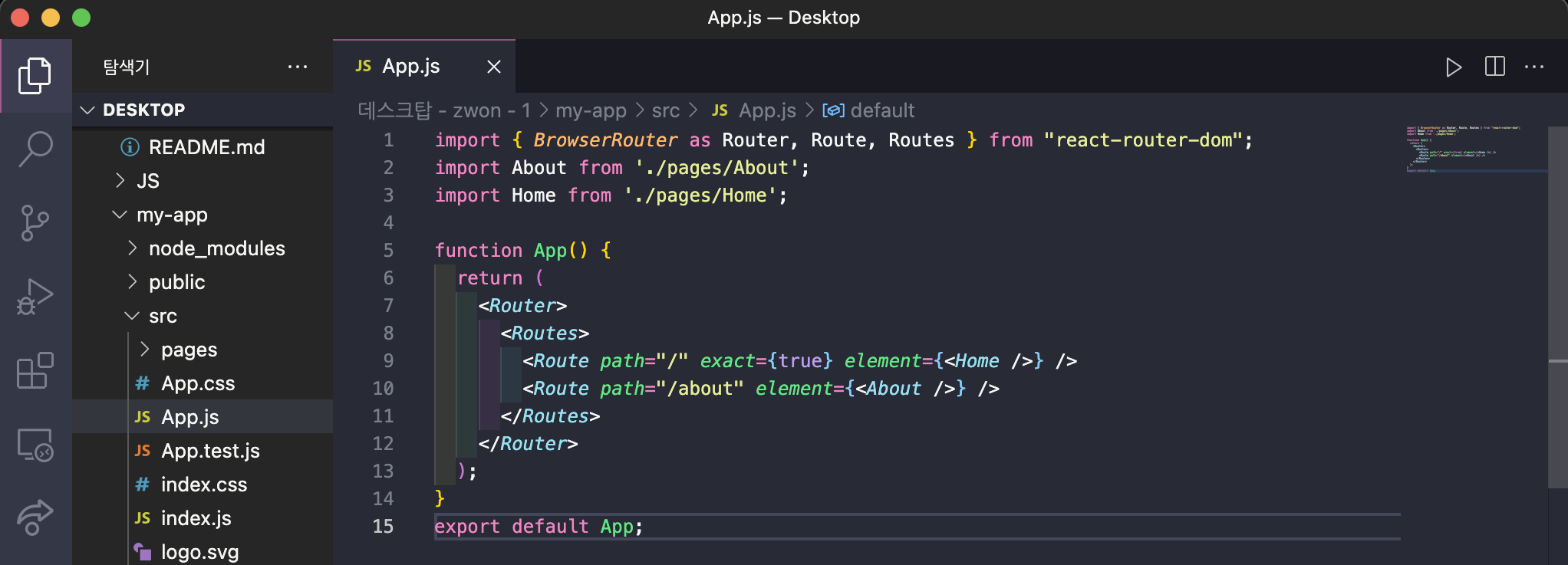Click 'BrowserRouter' identifier on line 1

605,140
